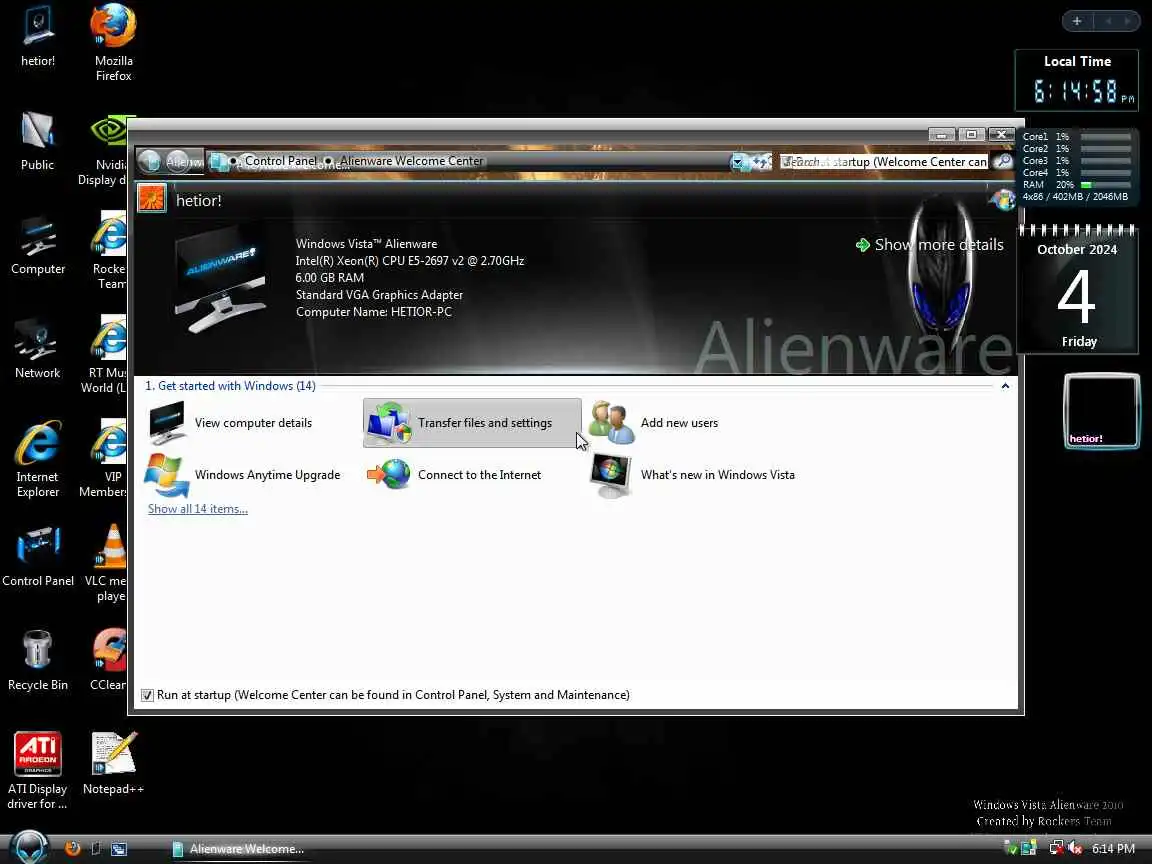1152x864 pixels.
Task: Select Transfer files and settings
Action: (x=472, y=423)
